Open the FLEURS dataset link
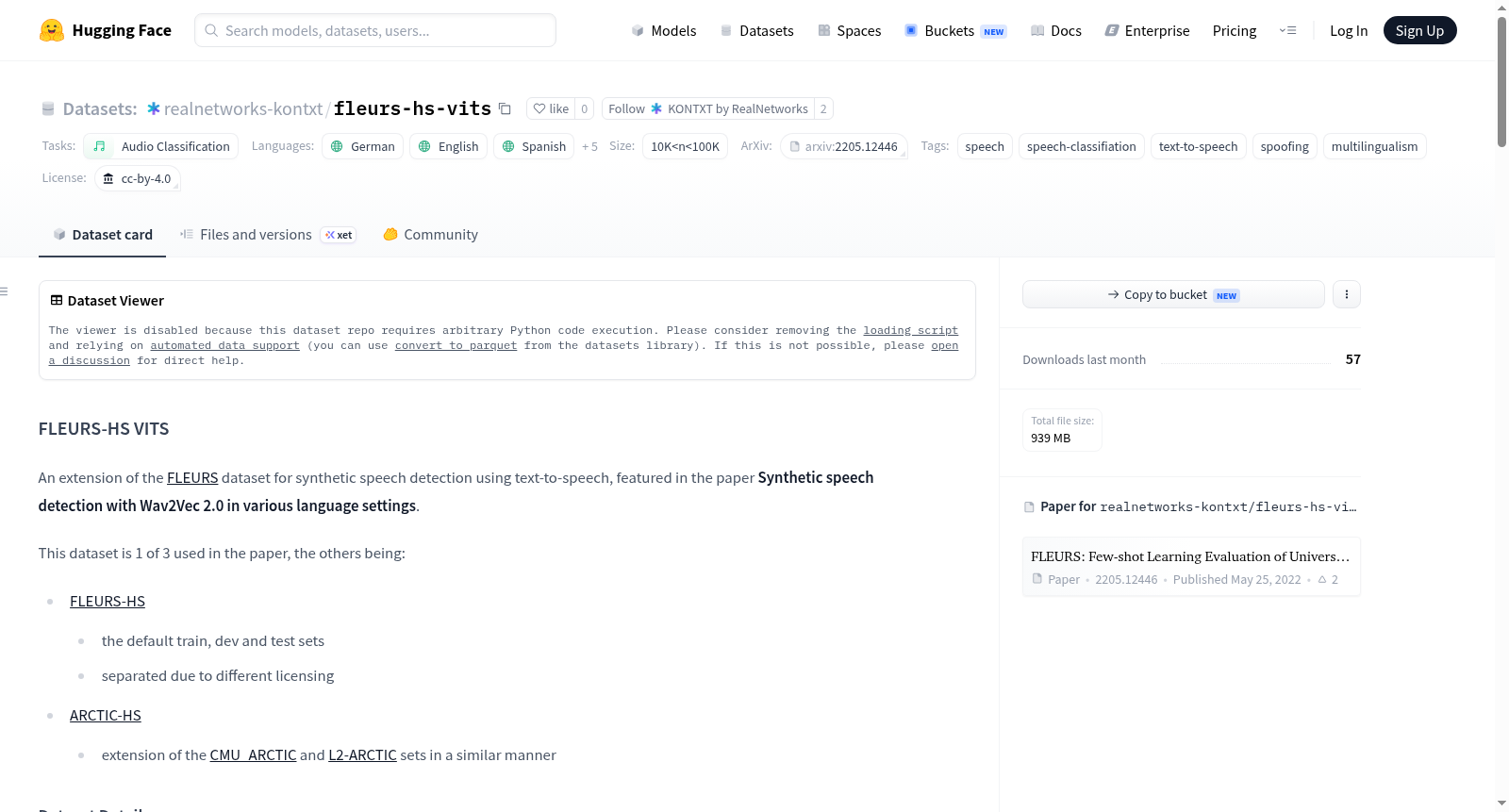 tap(192, 478)
